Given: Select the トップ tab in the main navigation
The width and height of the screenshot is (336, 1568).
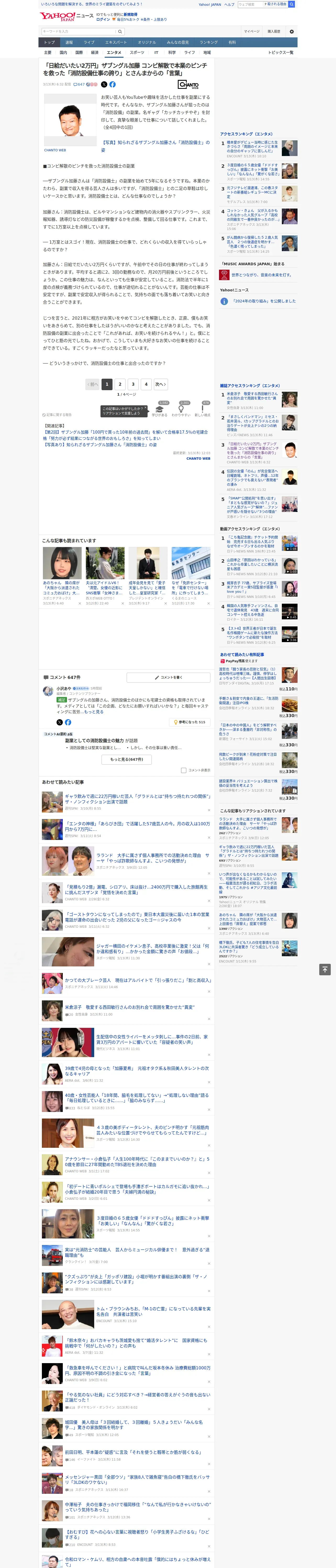Looking at the screenshot, I should click(49, 42).
